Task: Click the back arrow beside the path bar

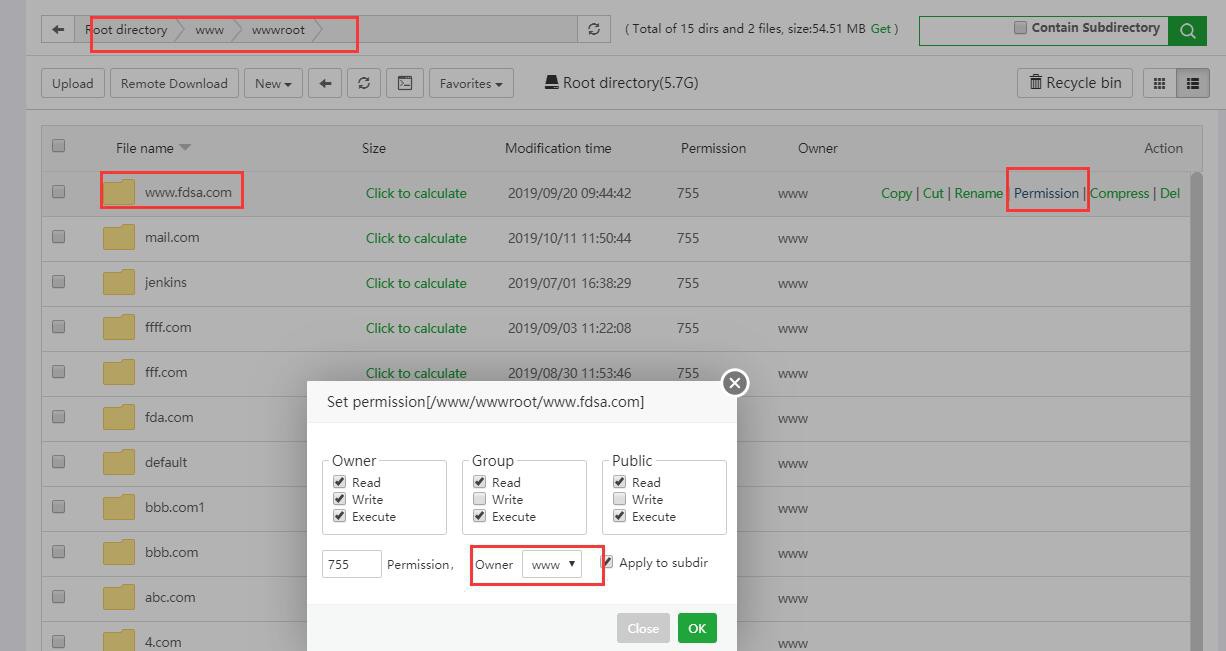Action: click(x=58, y=29)
